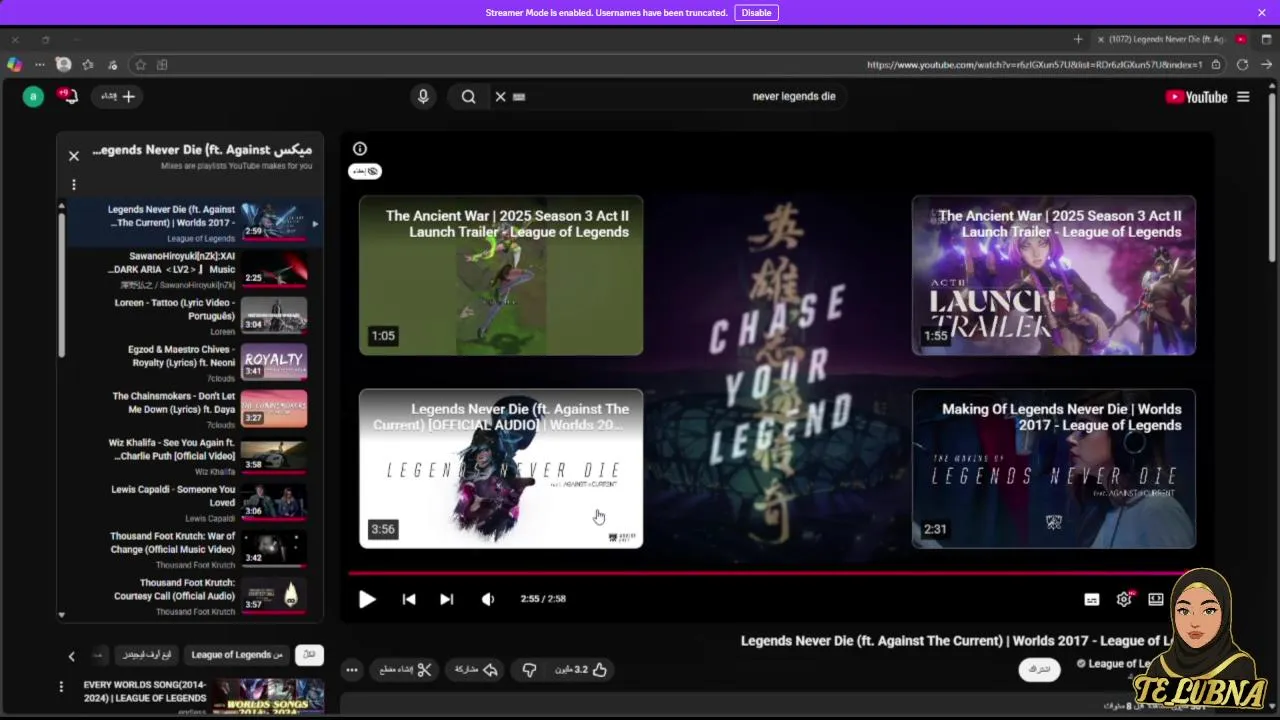Screen dimensions: 1280x720
Task: Open the League of Legends channel link
Action: (x=1120, y=663)
